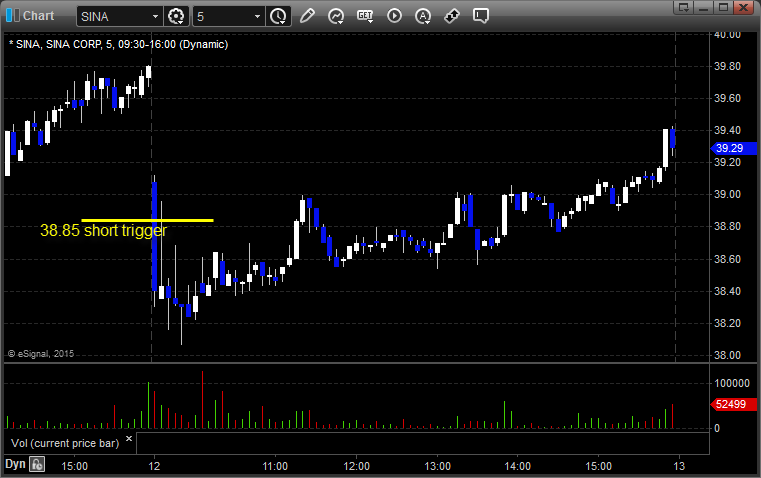Screen dimensions: 761x478
Task: Click the Dyn mode label
Action: point(15,464)
